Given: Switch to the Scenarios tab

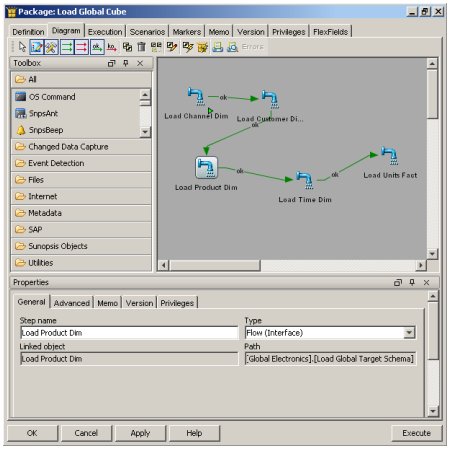Looking at the screenshot, I should point(147,32).
